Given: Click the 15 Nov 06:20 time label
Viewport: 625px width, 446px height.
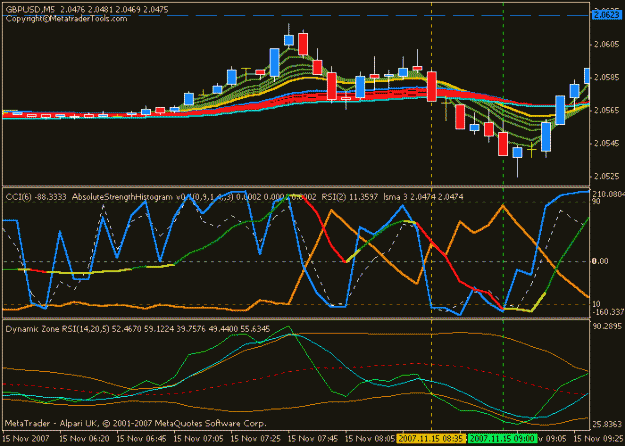Looking at the screenshot, I should (x=85, y=439).
